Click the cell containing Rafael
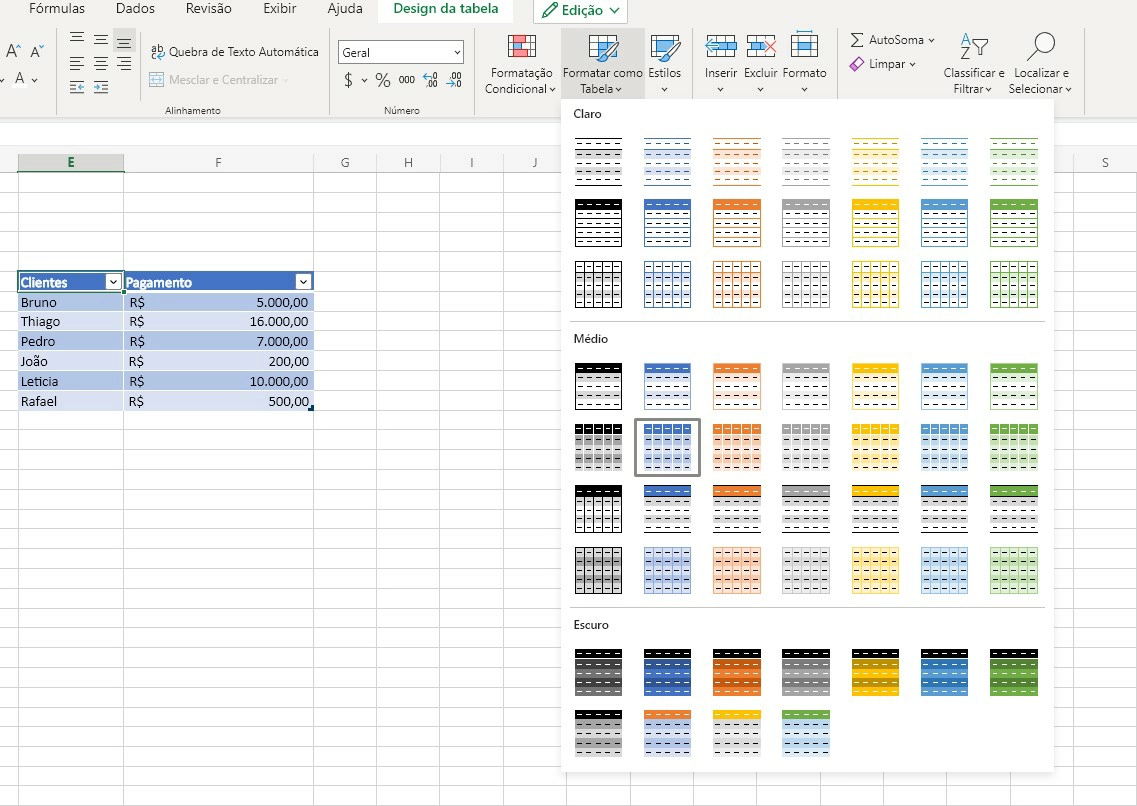The width and height of the screenshot is (1137, 806). 71,402
